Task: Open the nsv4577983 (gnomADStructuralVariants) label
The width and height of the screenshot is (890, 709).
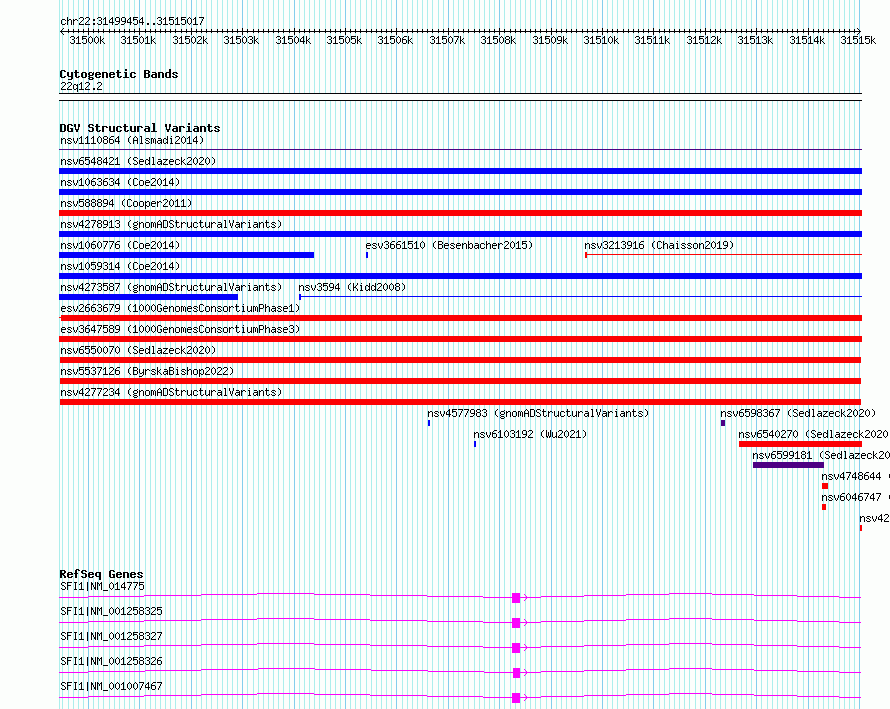Action: tap(538, 413)
